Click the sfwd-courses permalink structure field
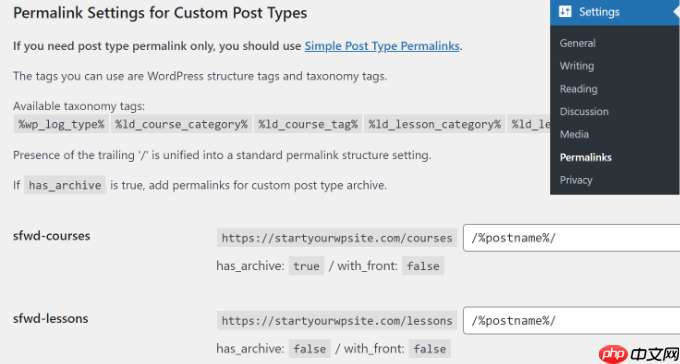This screenshot has height=364, width=680. click(572, 238)
